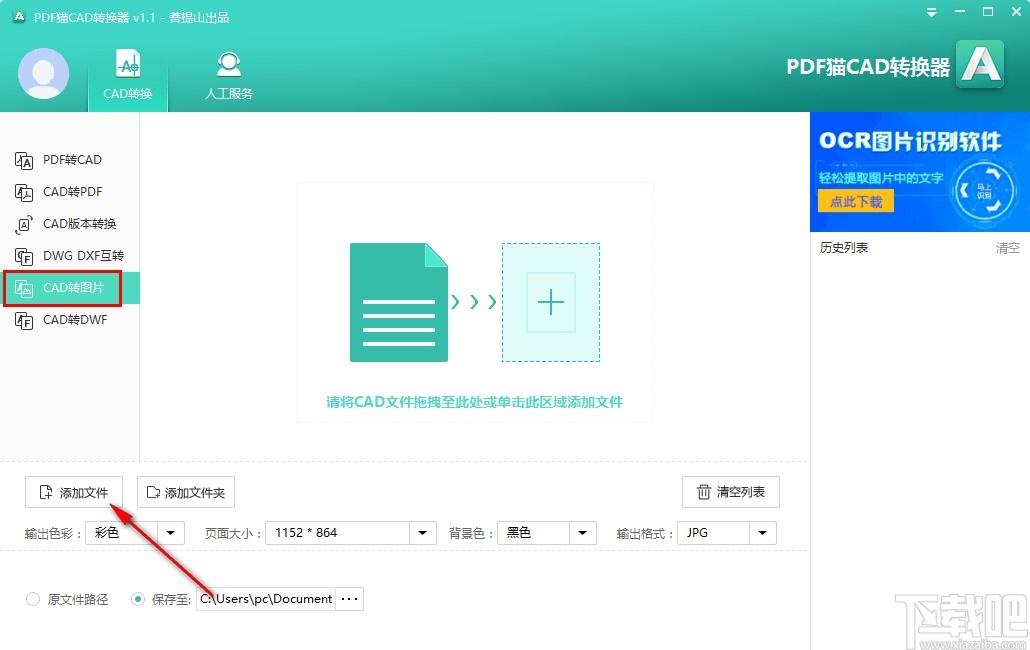Select CAD转图片 in sidebar
The image size is (1030, 650).
pos(70,288)
